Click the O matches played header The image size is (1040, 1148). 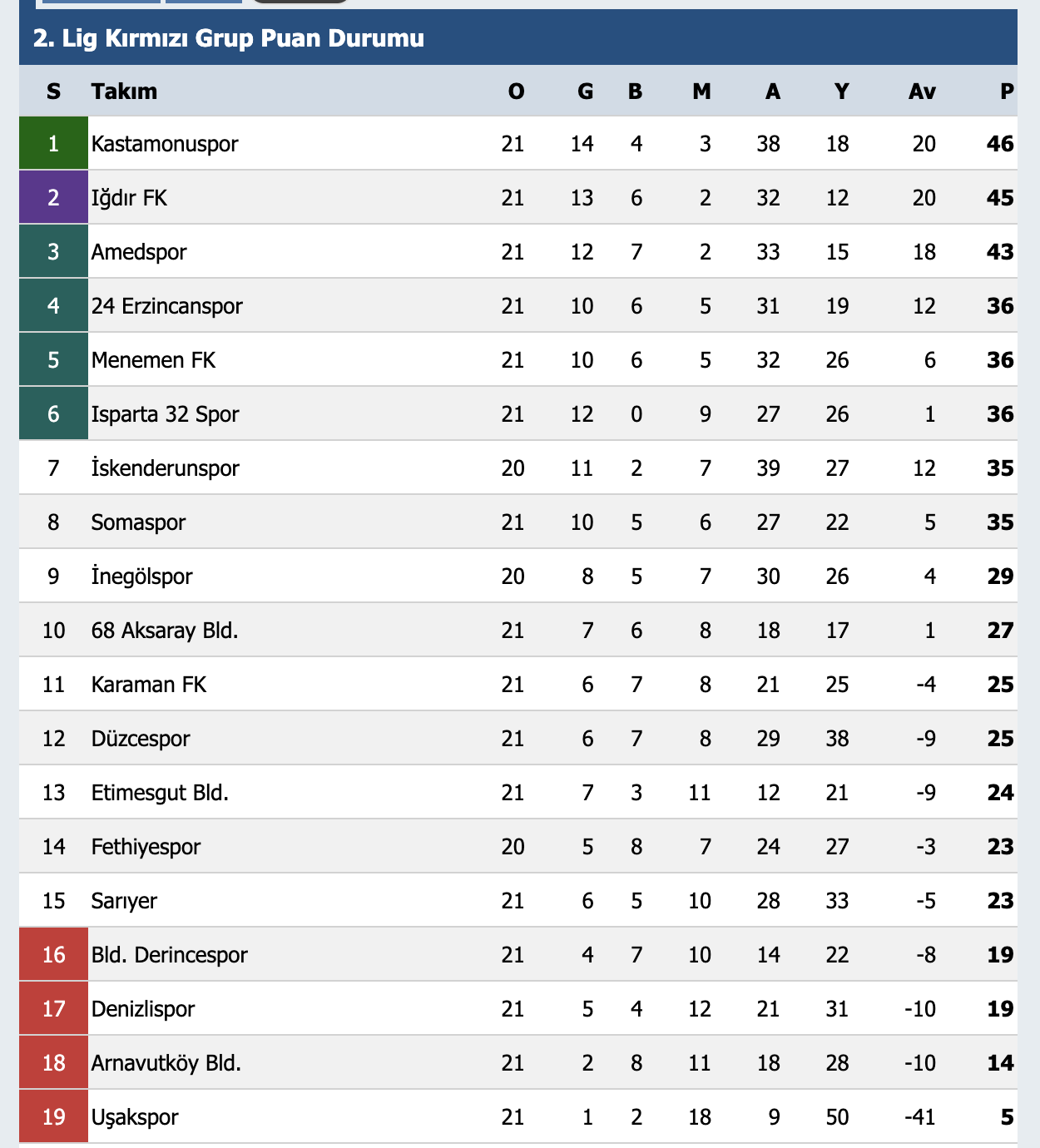click(x=516, y=92)
